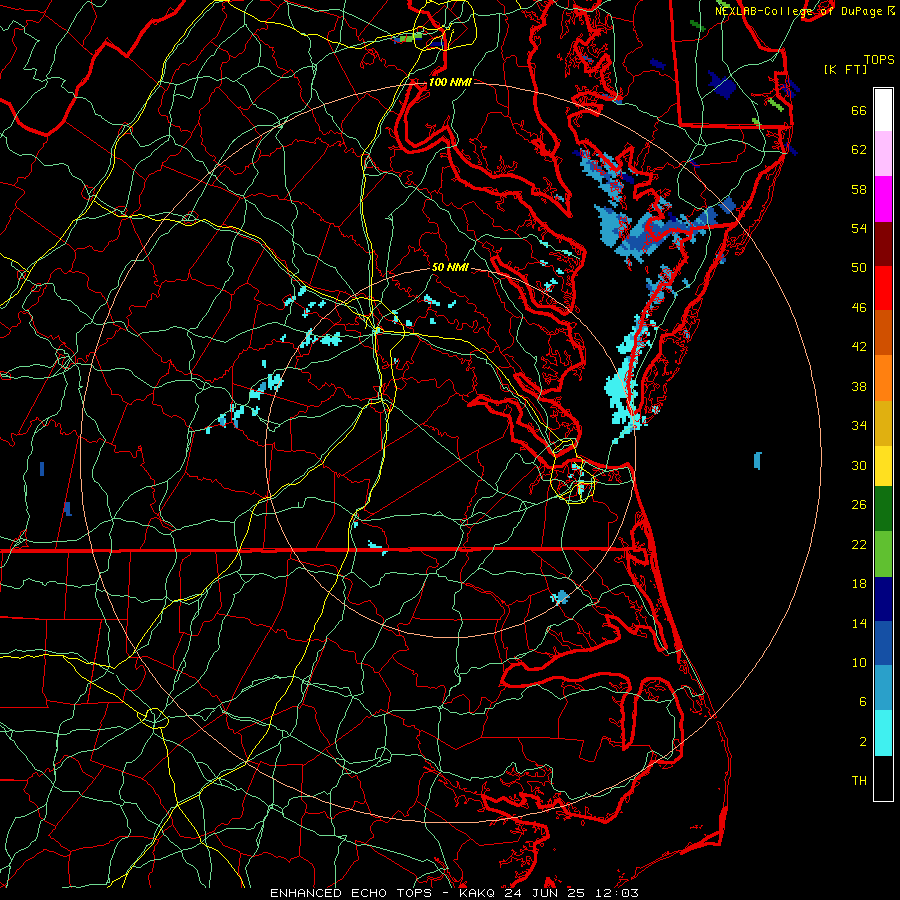
Task: Click the navy blue legend swatch
Action: (x=883, y=599)
